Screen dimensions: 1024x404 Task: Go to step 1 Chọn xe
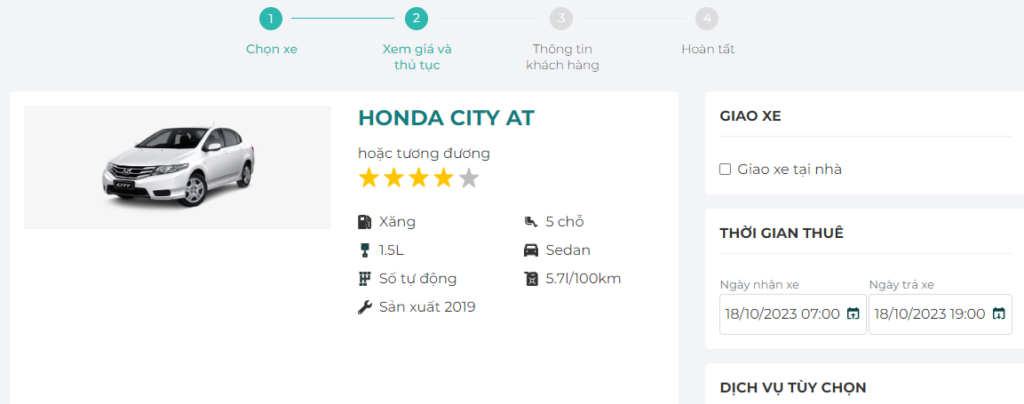[x=271, y=18]
